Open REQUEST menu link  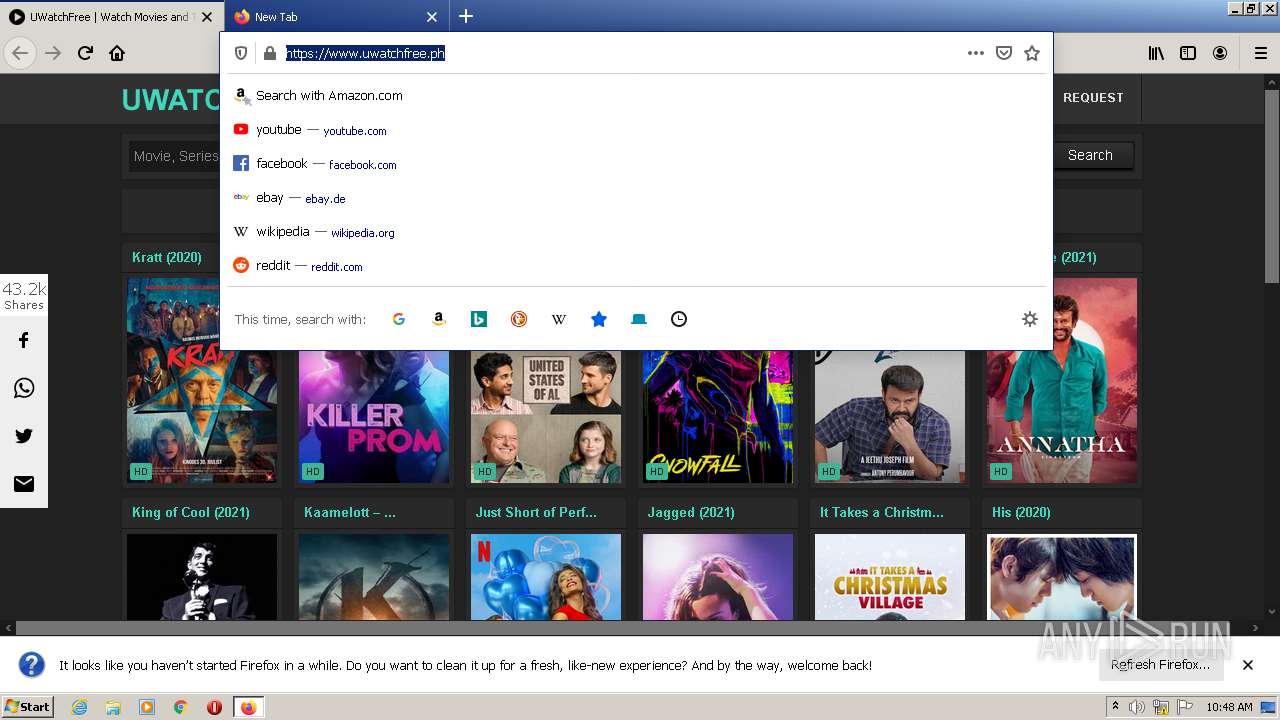(x=1093, y=97)
